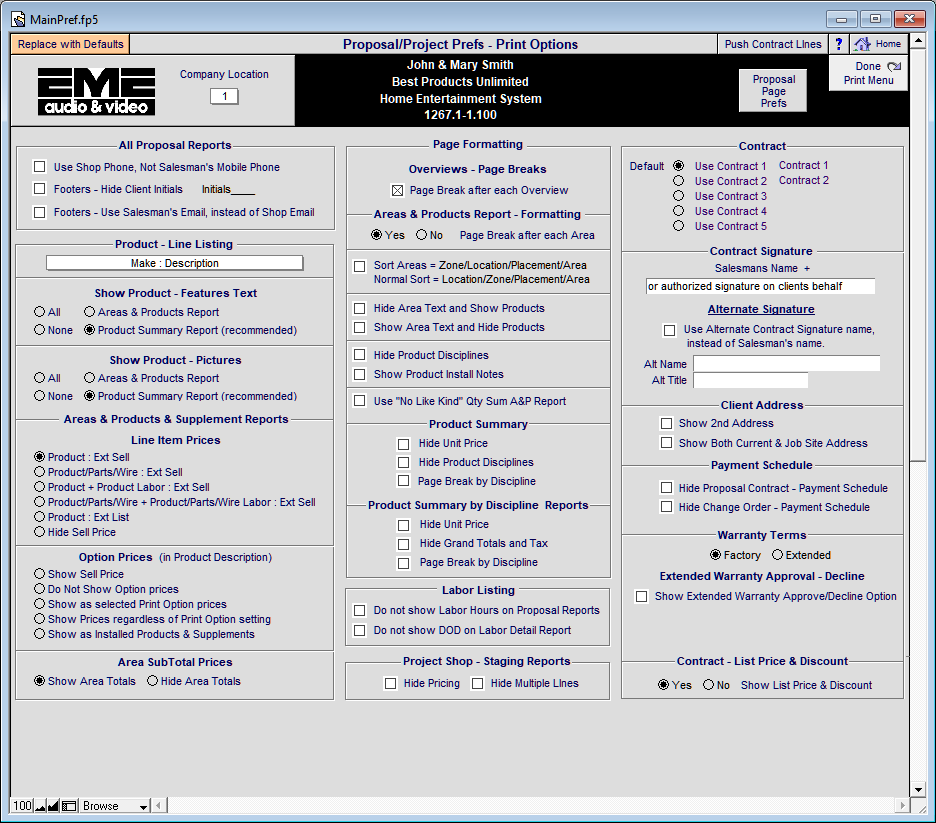Image resolution: width=936 pixels, height=823 pixels.
Task: Select Product/Parts/Wire : Ext Sell option
Action: (40, 471)
